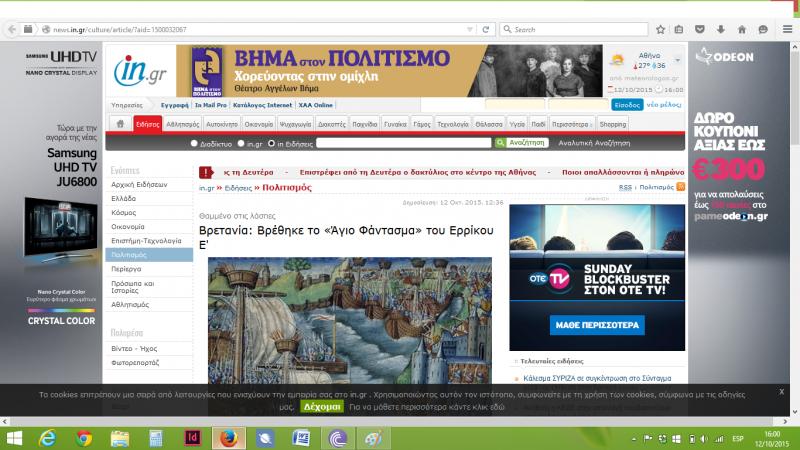Open Επιστήμη-Τεχνολογία in the sidebar
This screenshot has height=450, width=800.
coord(148,241)
